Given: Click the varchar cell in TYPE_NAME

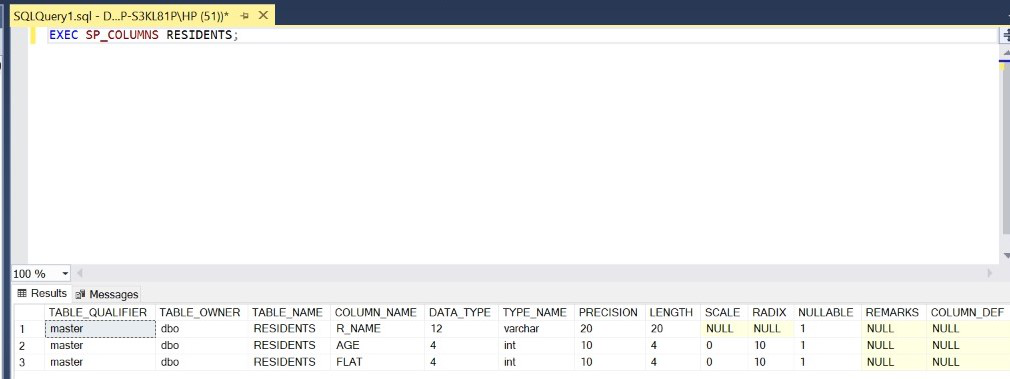Looking at the screenshot, I should tap(536, 329).
